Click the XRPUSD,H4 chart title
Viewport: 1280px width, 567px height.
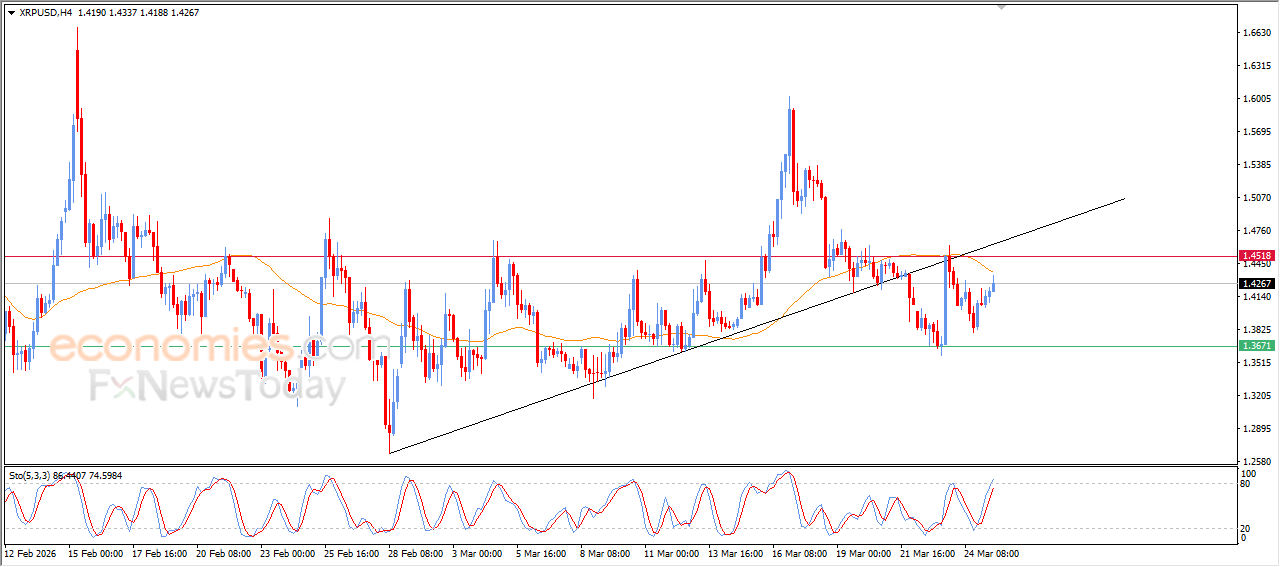[x=45, y=13]
